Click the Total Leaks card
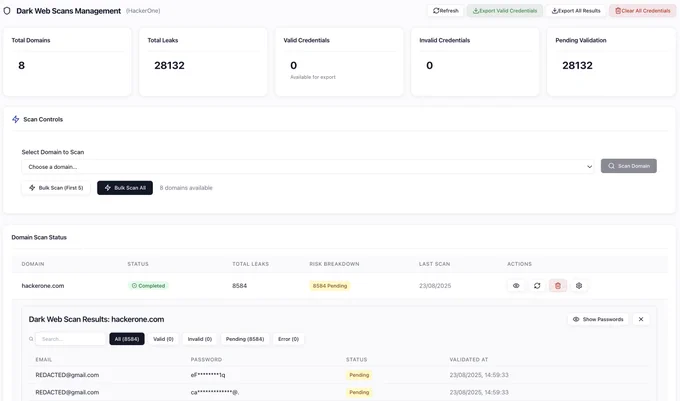The width and height of the screenshot is (680, 401). tap(203, 62)
